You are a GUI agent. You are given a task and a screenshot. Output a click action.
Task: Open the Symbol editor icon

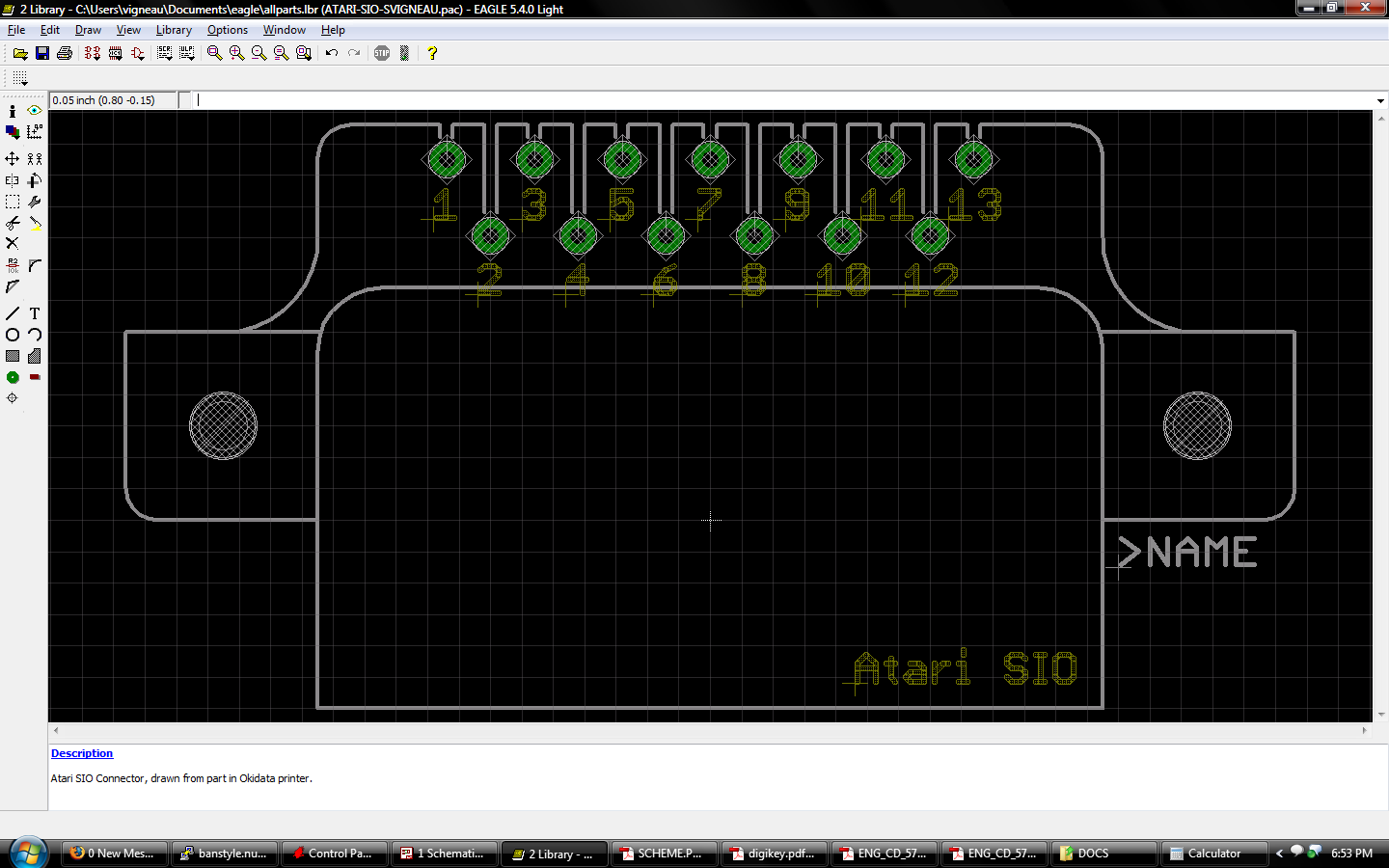click(x=138, y=53)
